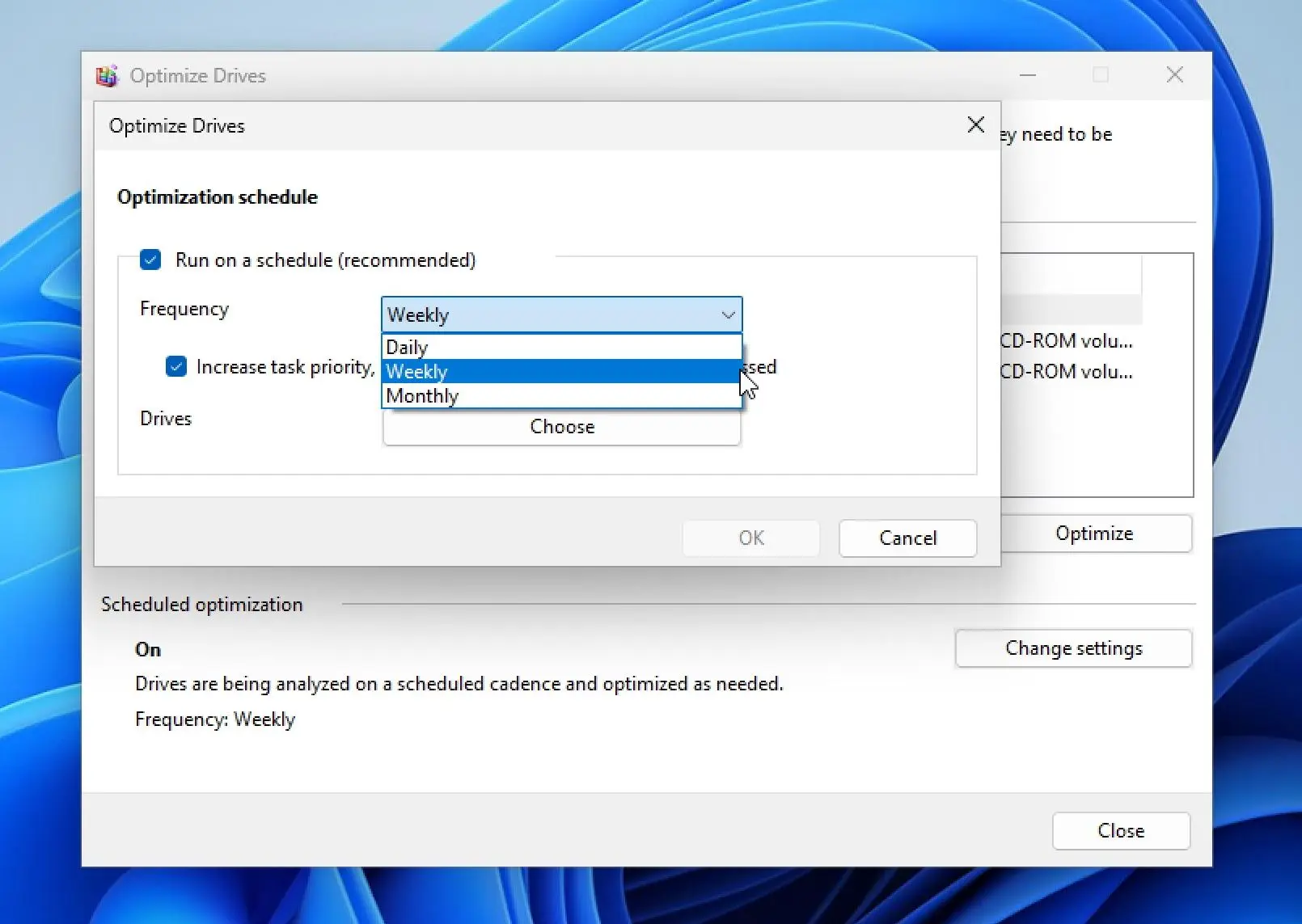The image size is (1302, 924).
Task: Toggle the Increase task priority checkbox
Action: pyautogui.click(x=176, y=366)
